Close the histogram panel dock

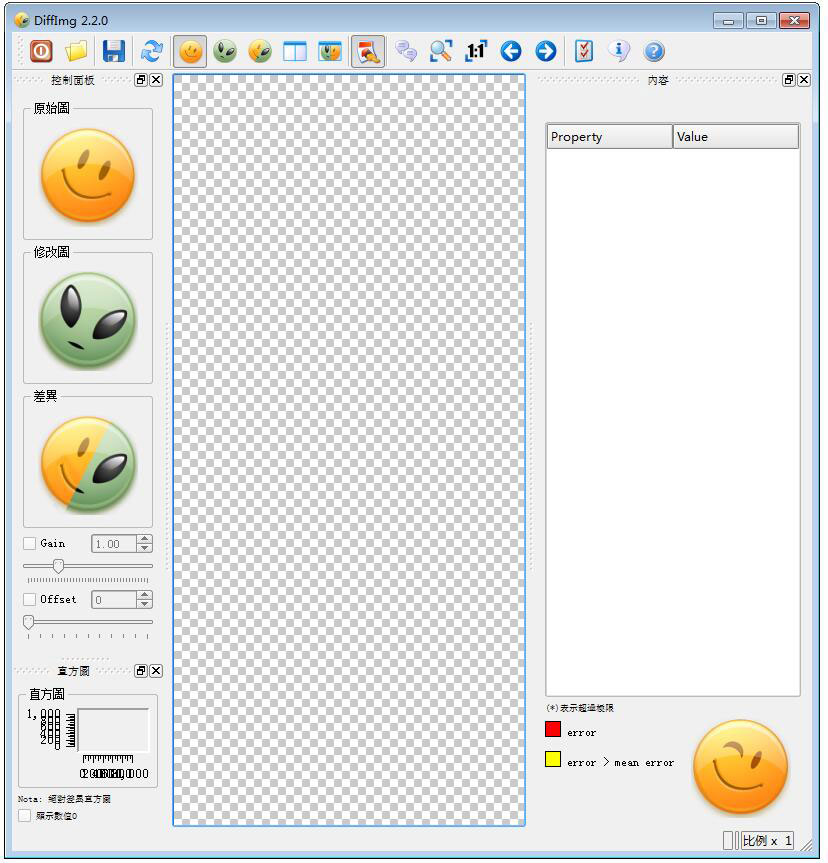pyautogui.click(x=156, y=670)
